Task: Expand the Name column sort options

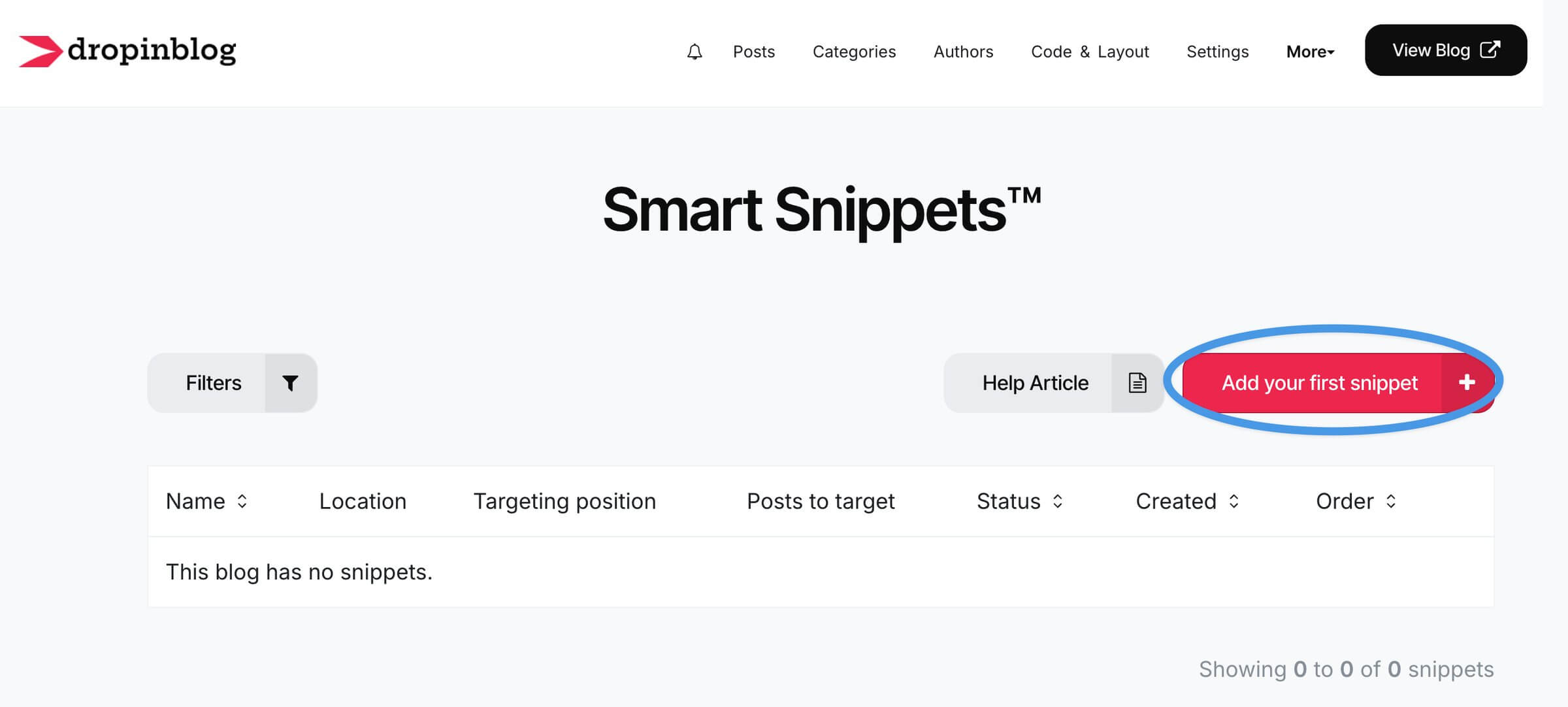Action: (242, 502)
